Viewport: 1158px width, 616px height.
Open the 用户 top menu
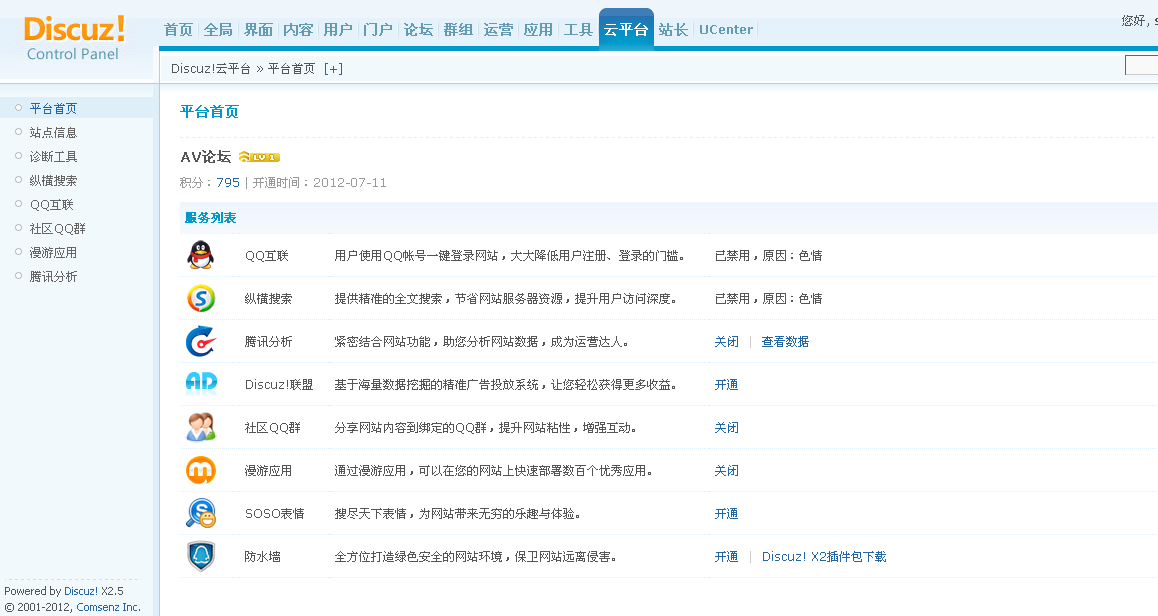(x=338, y=30)
